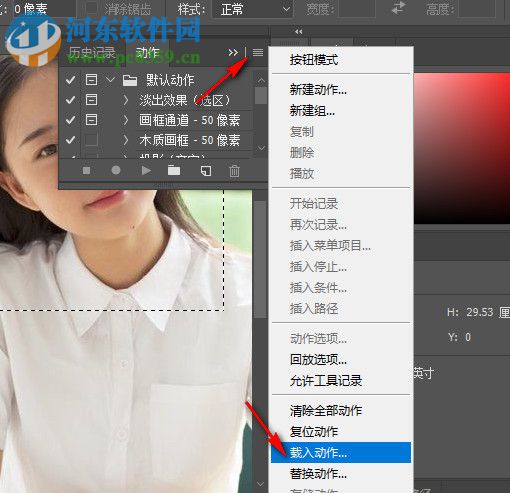The height and width of the screenshot is (493, 510).
Task: Expand the 淡出效果（选区）action chevron
Action: pyautogui.click(x=126, y=100)
